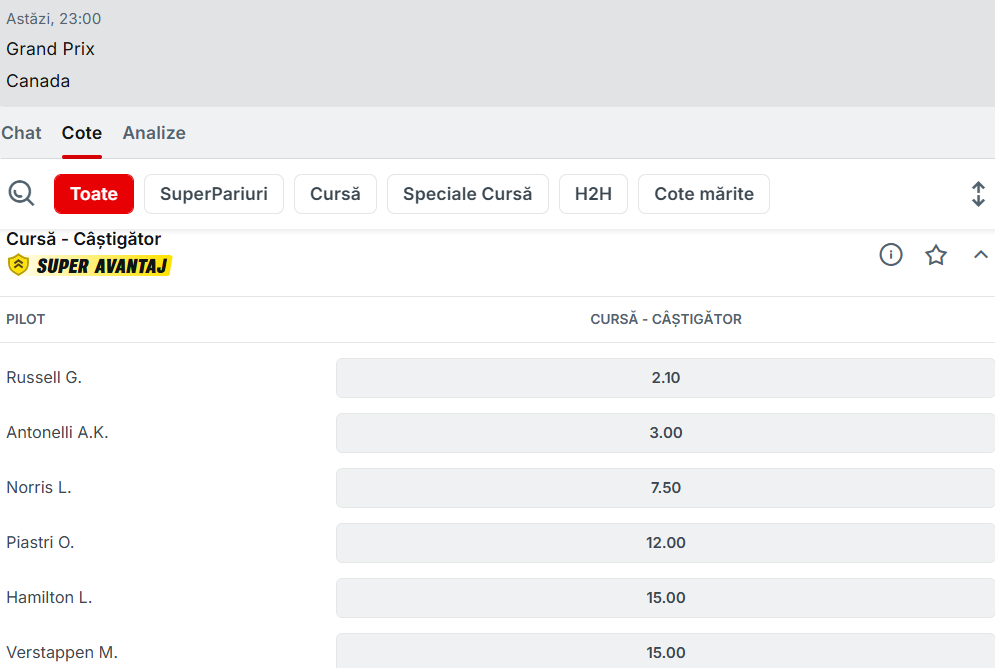Choose Piastri O. odds 12.00
Screen dimensions: 995x668
coord(665,543)
